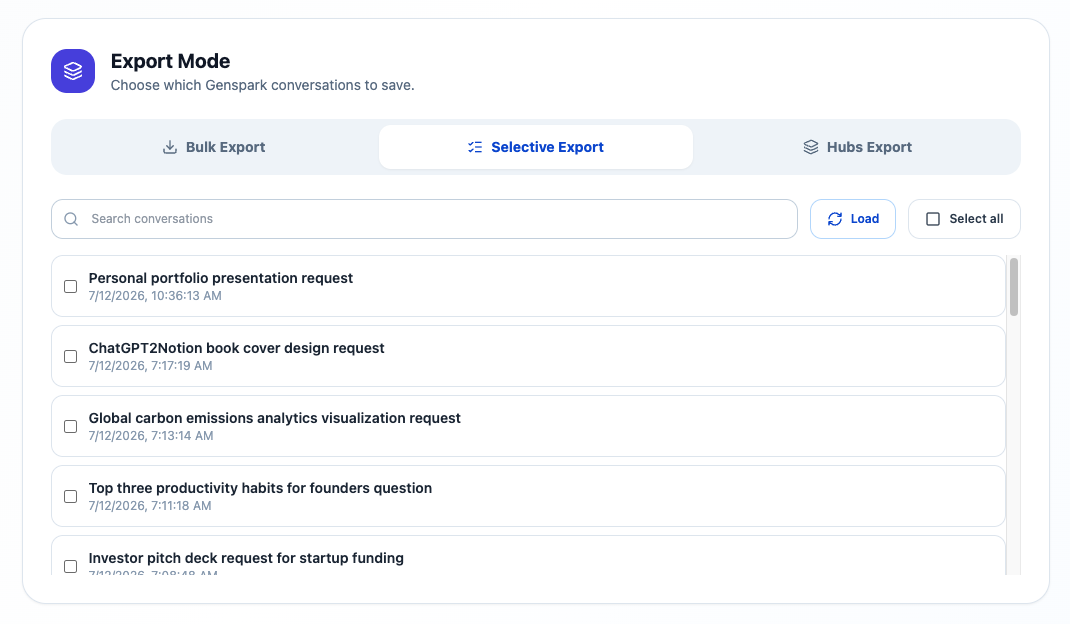Click the layers icon beside Hubs Export
This screenshot has height=624, width=1070.
[811, 147]
